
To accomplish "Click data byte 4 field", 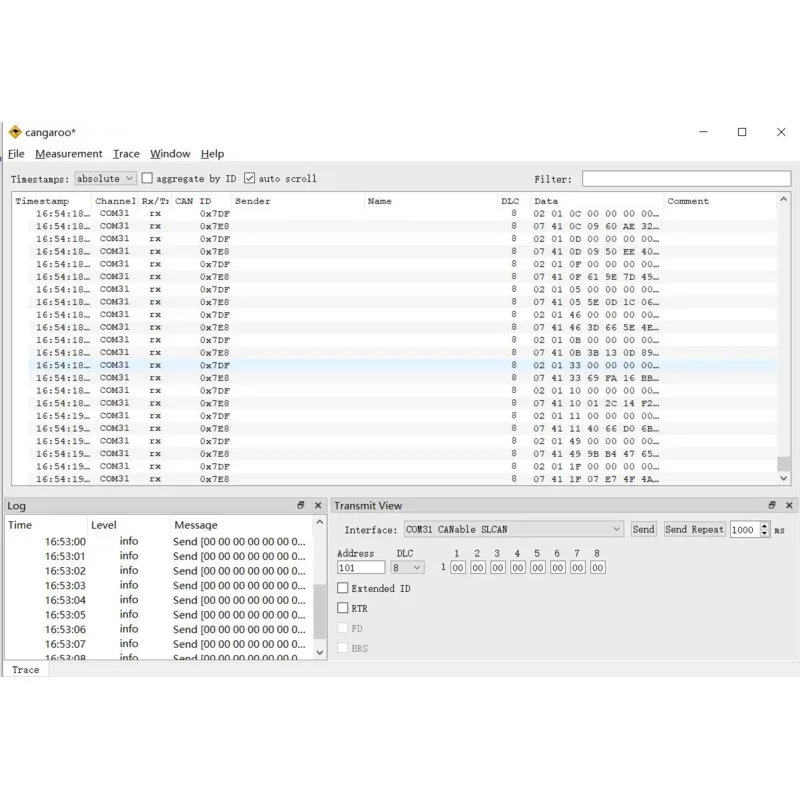I will (517, 567).
